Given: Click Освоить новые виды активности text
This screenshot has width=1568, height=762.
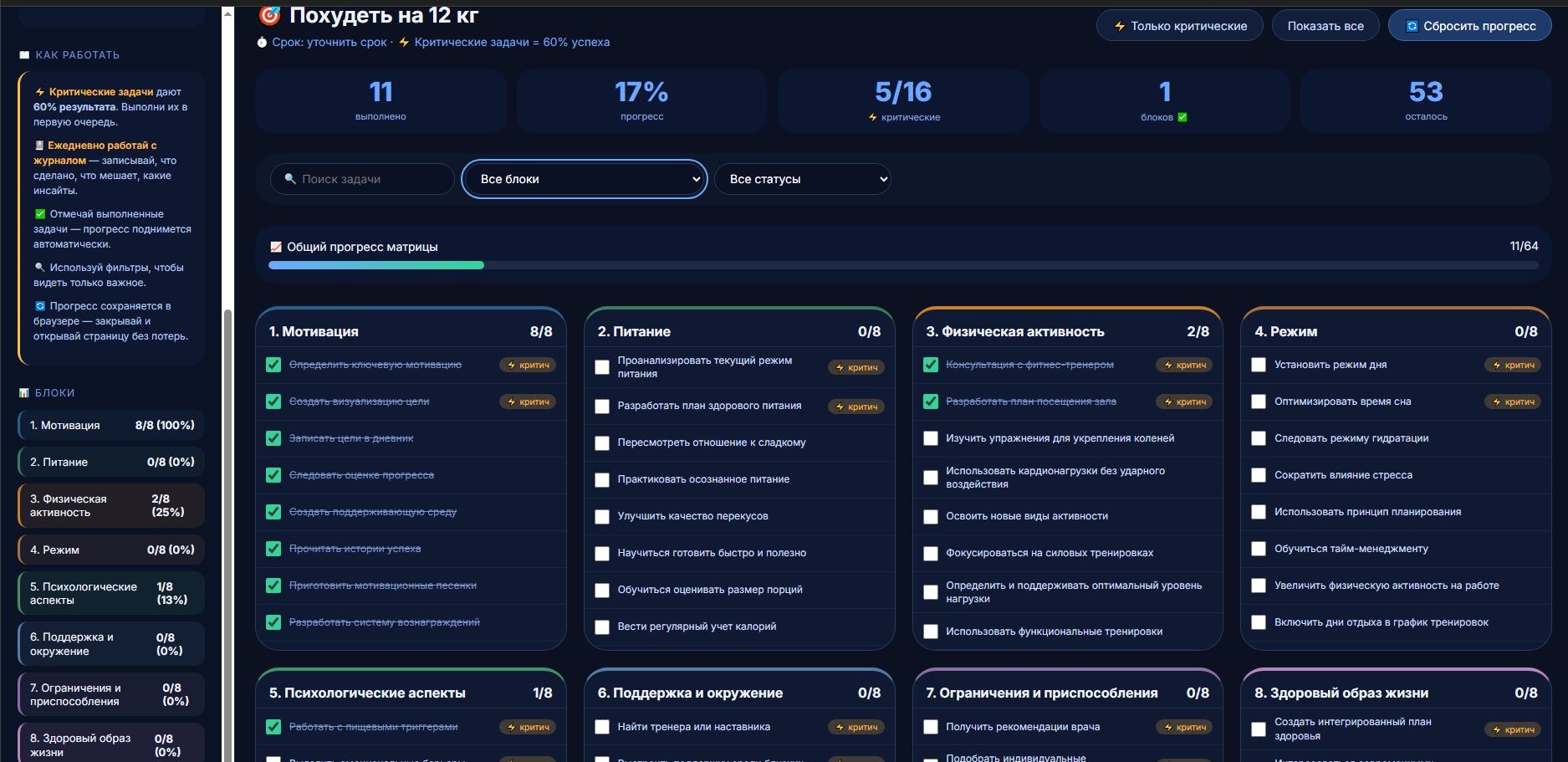Looking at the screenshot, I should tap(1027, 516).
